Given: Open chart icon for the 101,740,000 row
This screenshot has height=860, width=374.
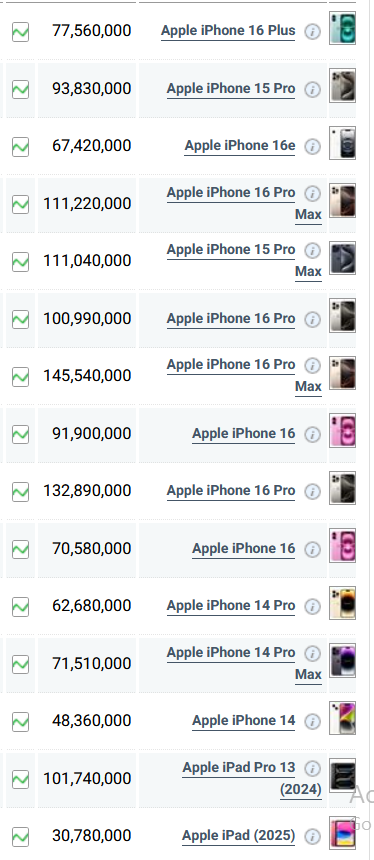Looking at the screenshot, I should pyautogui.click(x=20, y=779).
